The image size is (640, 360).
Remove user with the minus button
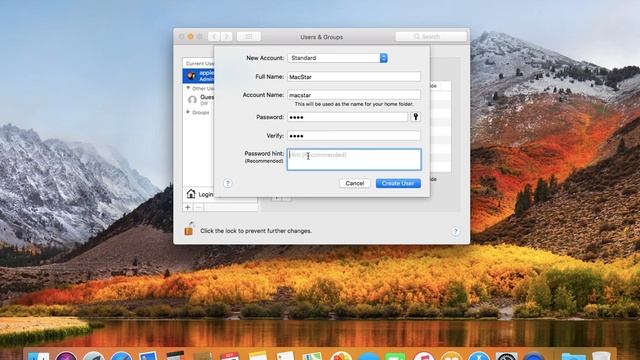198,207
